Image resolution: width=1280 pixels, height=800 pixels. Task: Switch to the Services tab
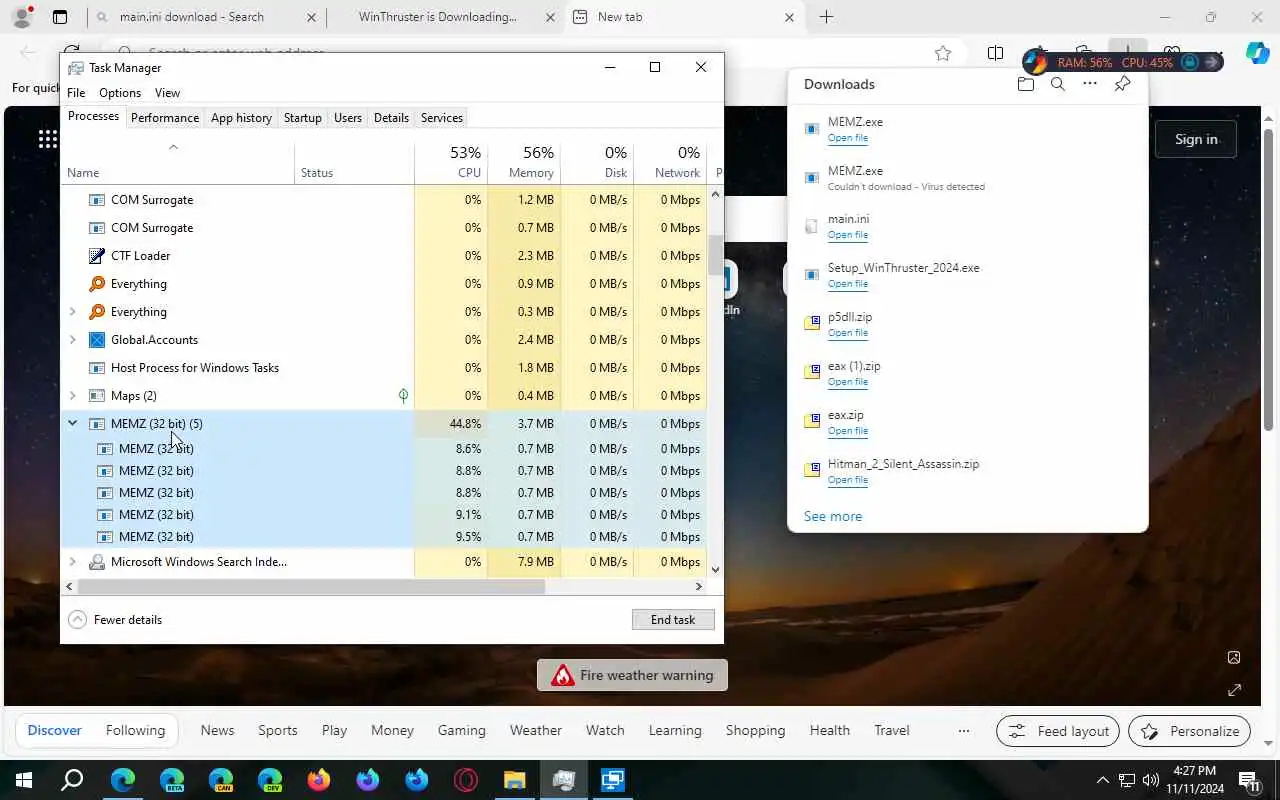coord(442,118)
